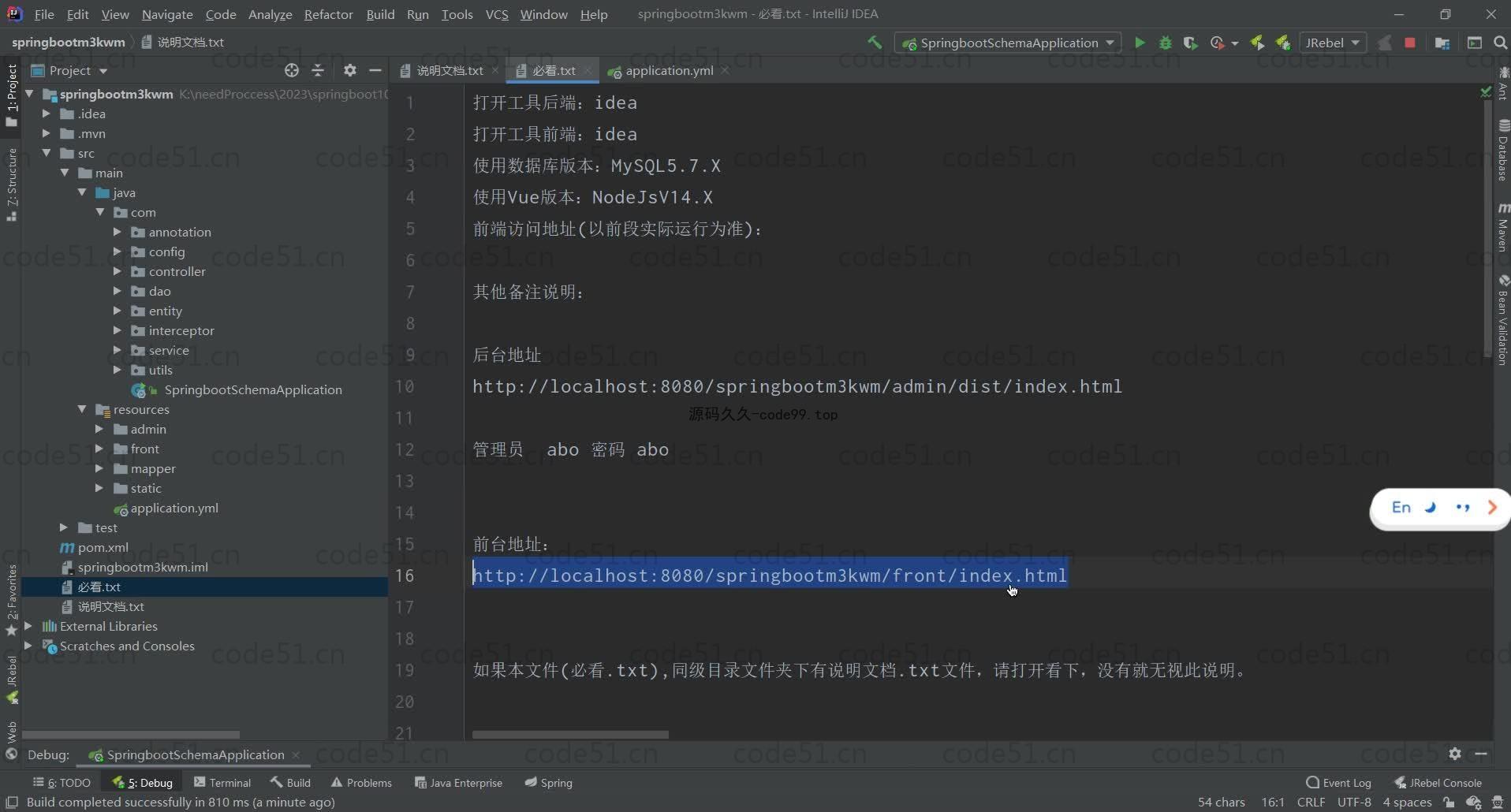Open the Problems tool window

[361, 783]
